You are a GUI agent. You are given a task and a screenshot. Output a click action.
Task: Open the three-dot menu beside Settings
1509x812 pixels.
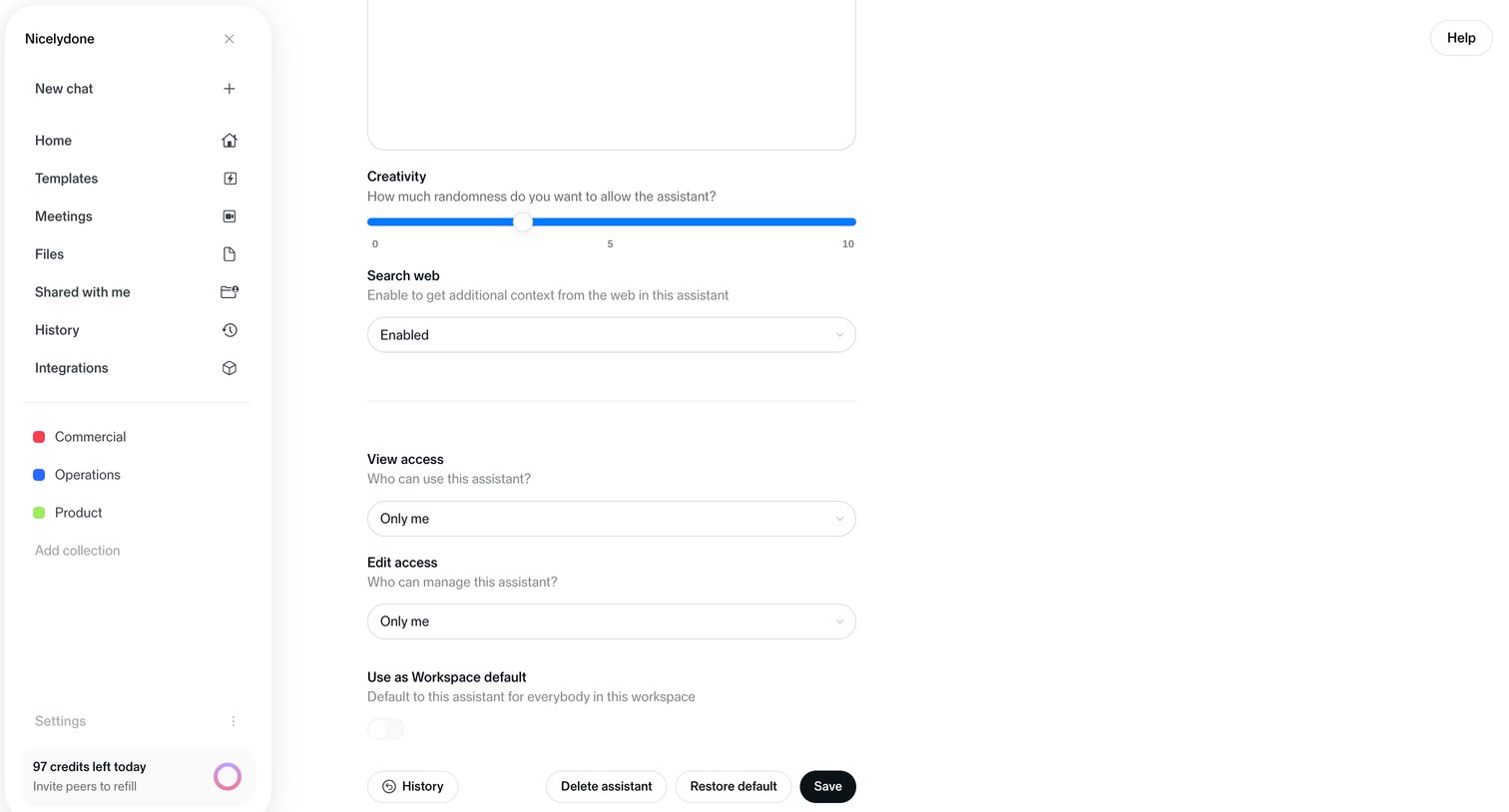[x=234, y=721]
